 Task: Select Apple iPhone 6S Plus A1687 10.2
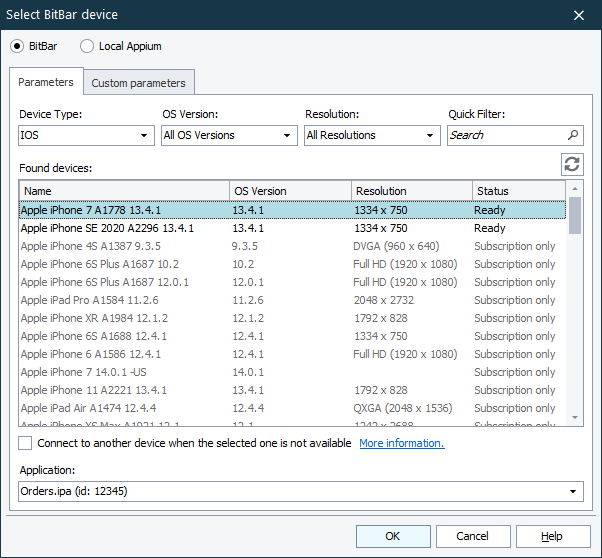(x=293, y=264)
